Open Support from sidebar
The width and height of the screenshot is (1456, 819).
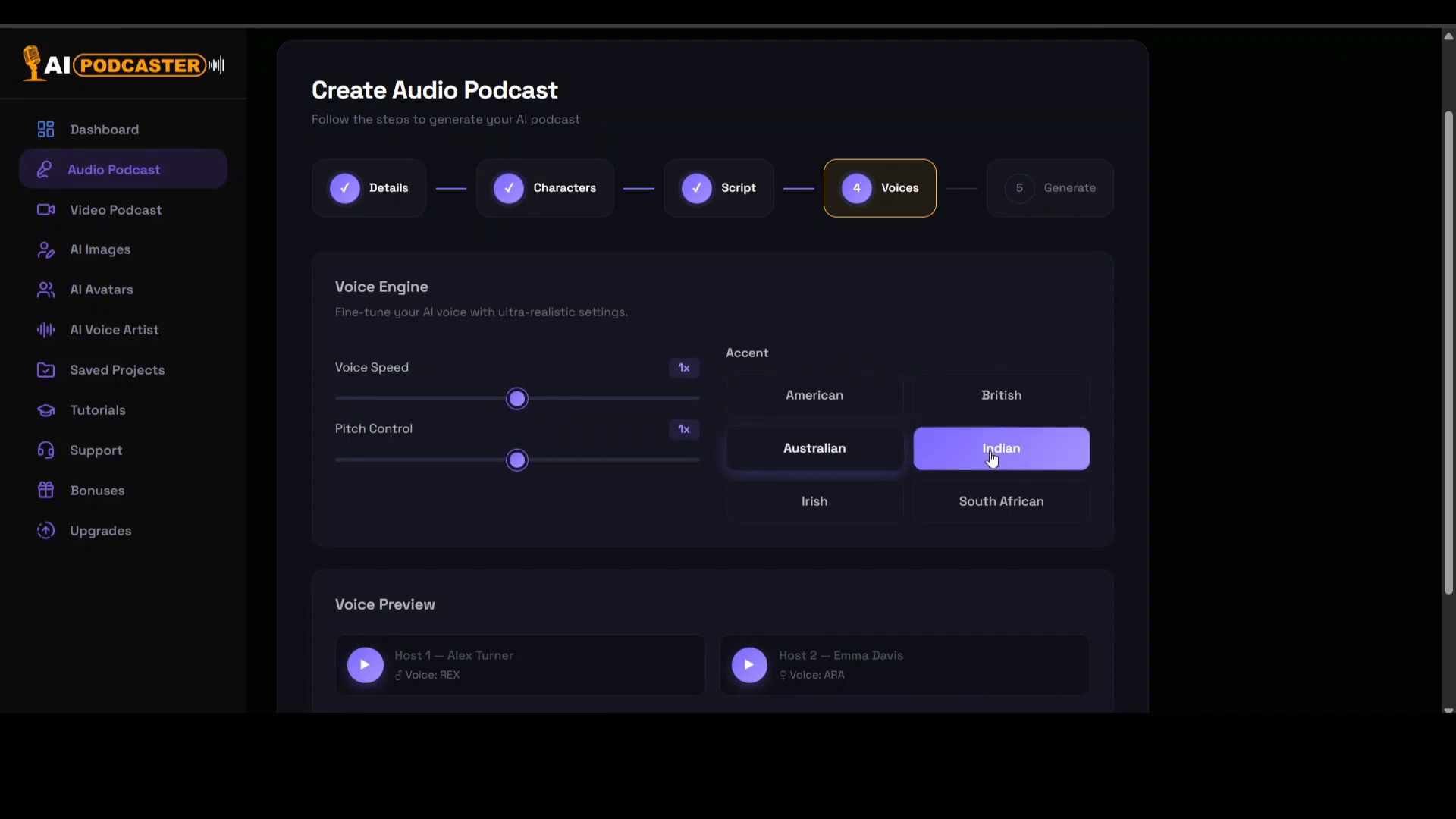pos(123,450)
